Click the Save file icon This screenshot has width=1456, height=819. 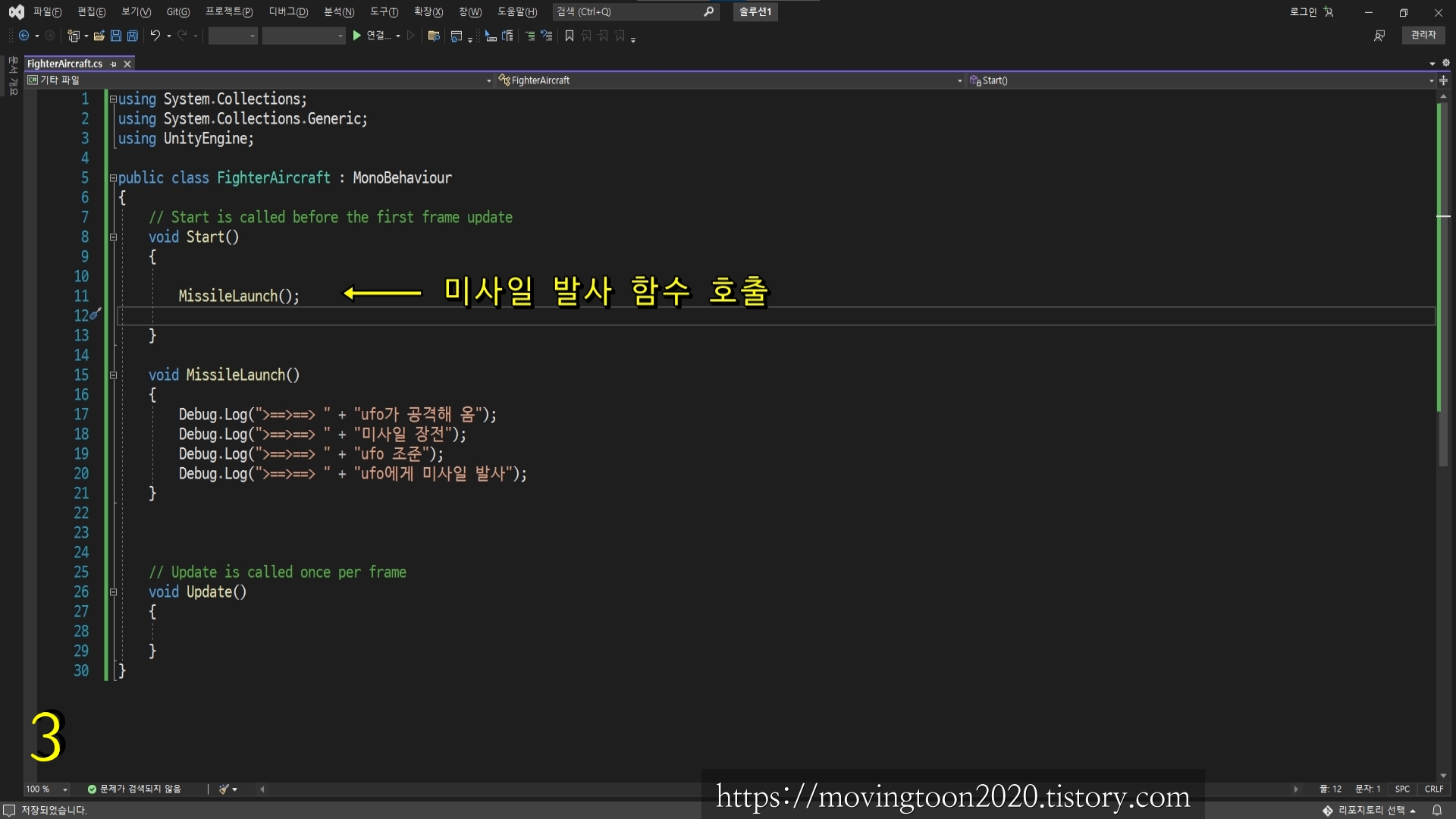point(116,36)
